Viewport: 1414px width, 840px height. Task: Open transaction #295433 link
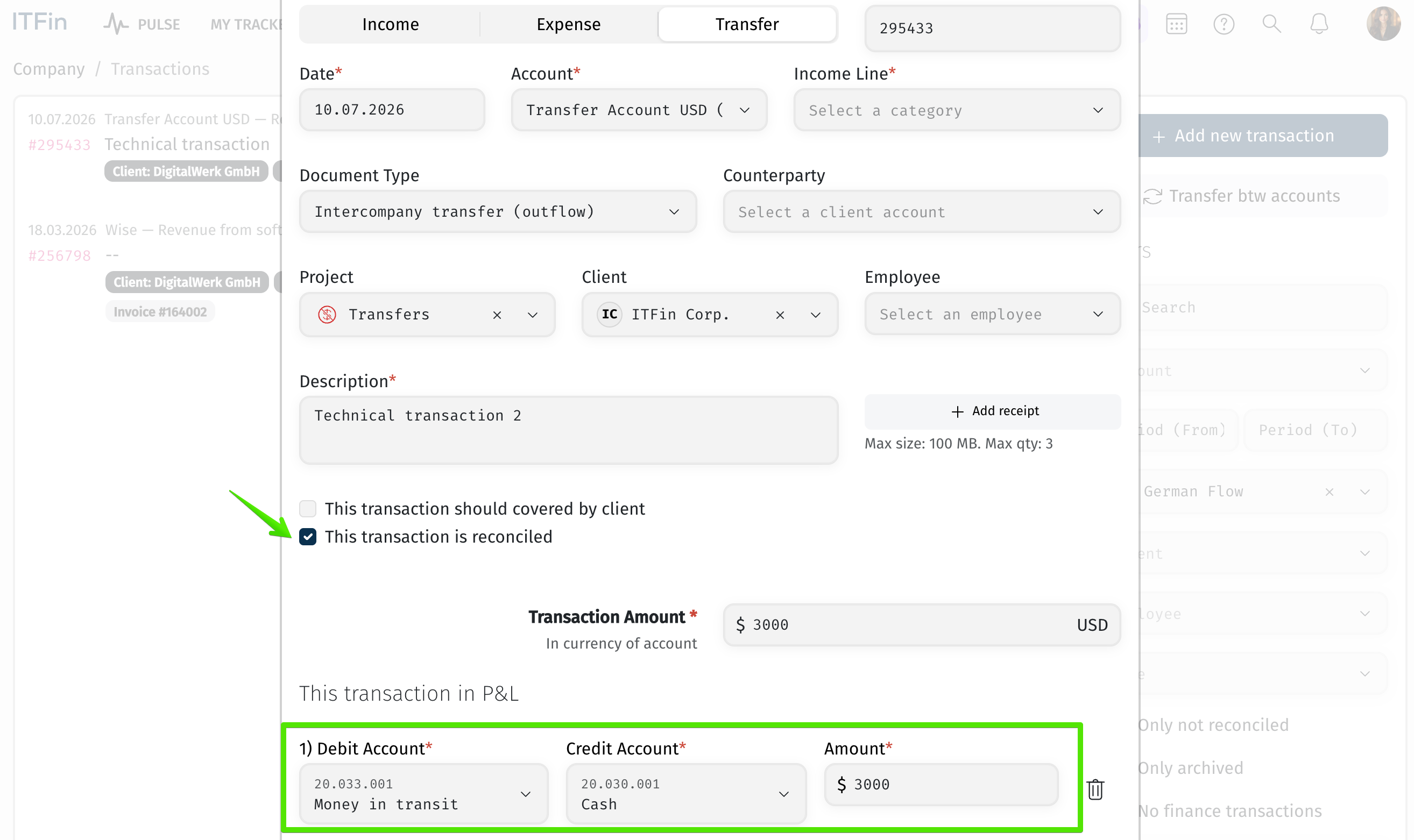(x=60, y=146)
